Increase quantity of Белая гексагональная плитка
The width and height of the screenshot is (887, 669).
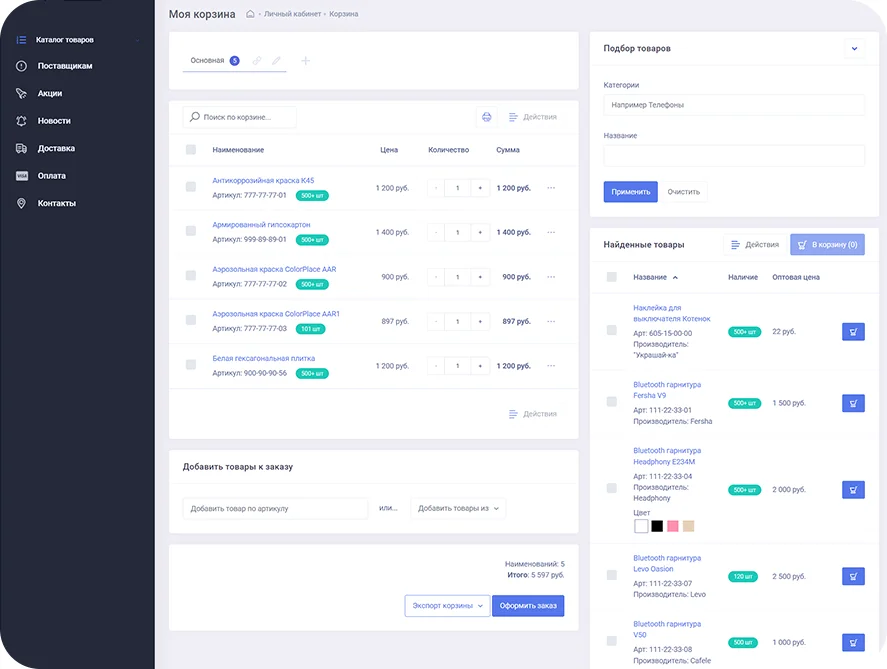click(480, 366)
